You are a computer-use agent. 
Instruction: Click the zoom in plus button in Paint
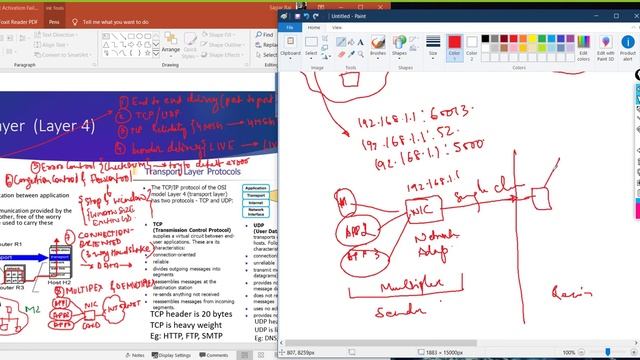(633, 352)
